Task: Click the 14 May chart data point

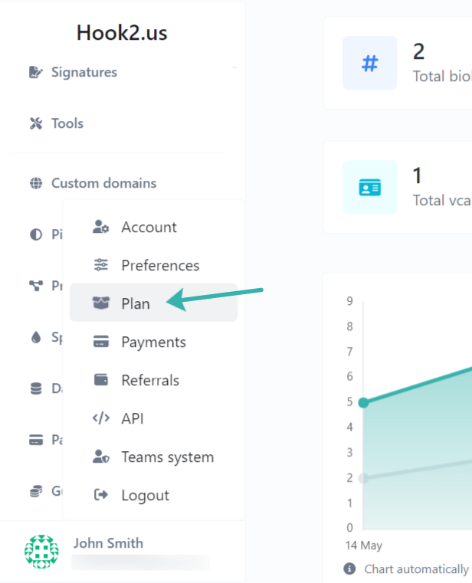Action: click(364, 403)
